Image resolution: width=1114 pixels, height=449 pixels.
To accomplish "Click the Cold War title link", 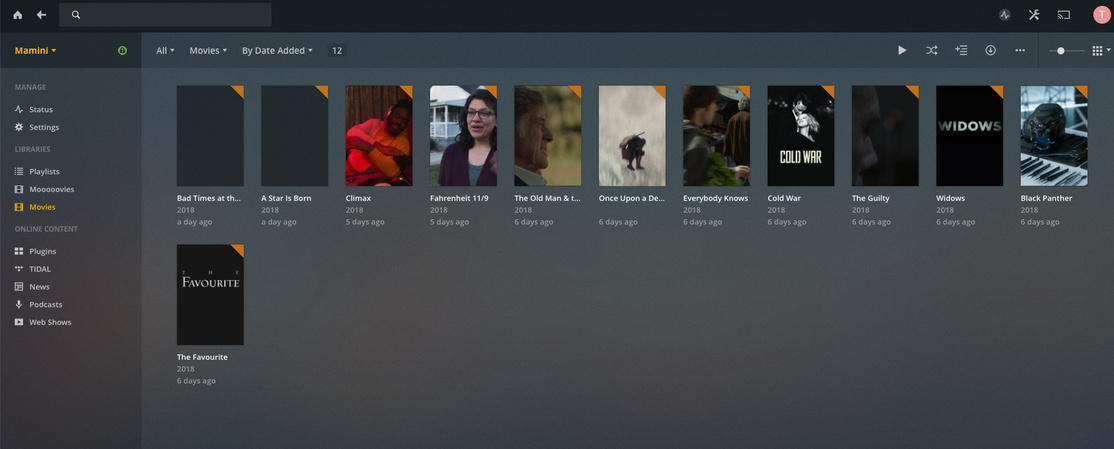I will [786, 198].
